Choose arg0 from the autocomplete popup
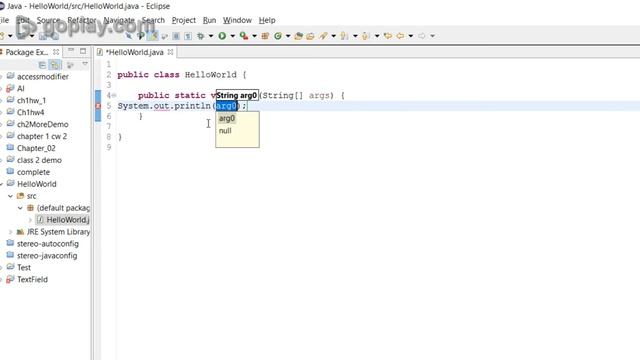This screenshot has height=360, width=640. 227,118
